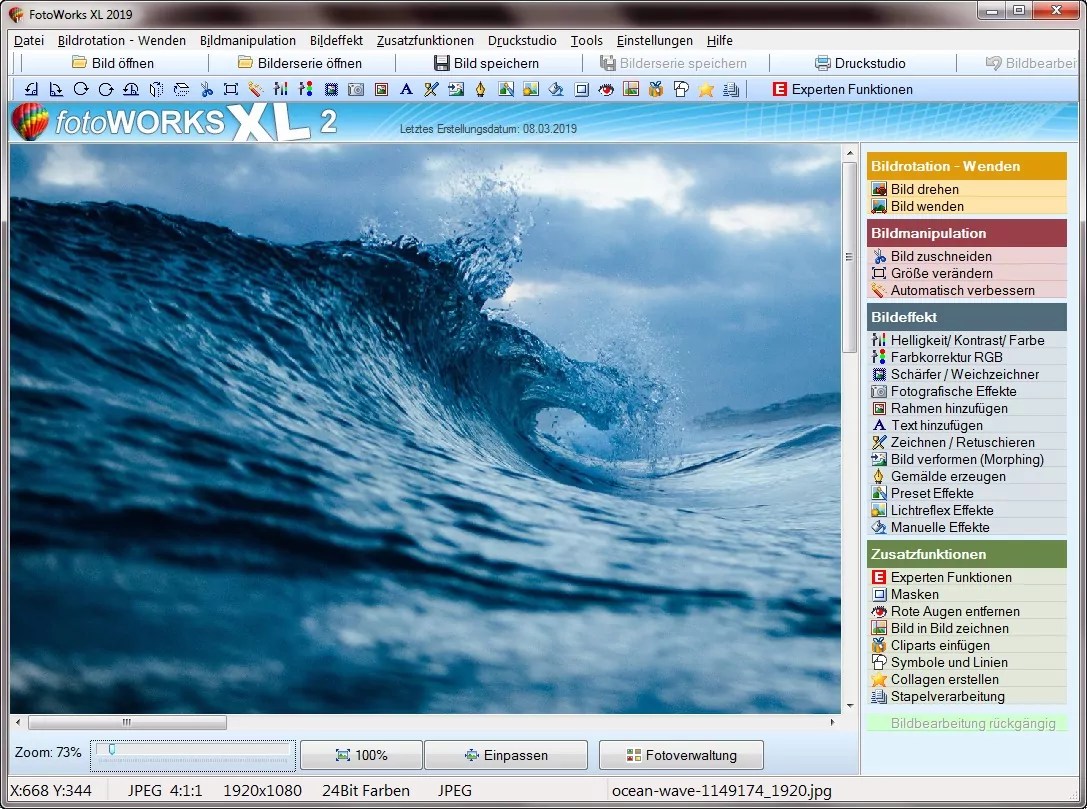Screen dimensions: 1087x809
Task: Click the batch processing toolbar icon
Action: (731, 89)
